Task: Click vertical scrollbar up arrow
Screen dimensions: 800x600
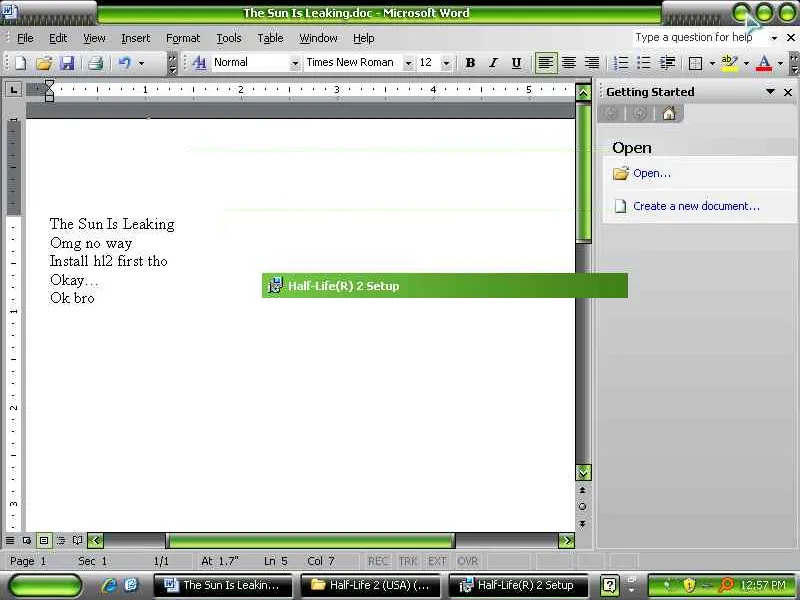Action: 583,93
